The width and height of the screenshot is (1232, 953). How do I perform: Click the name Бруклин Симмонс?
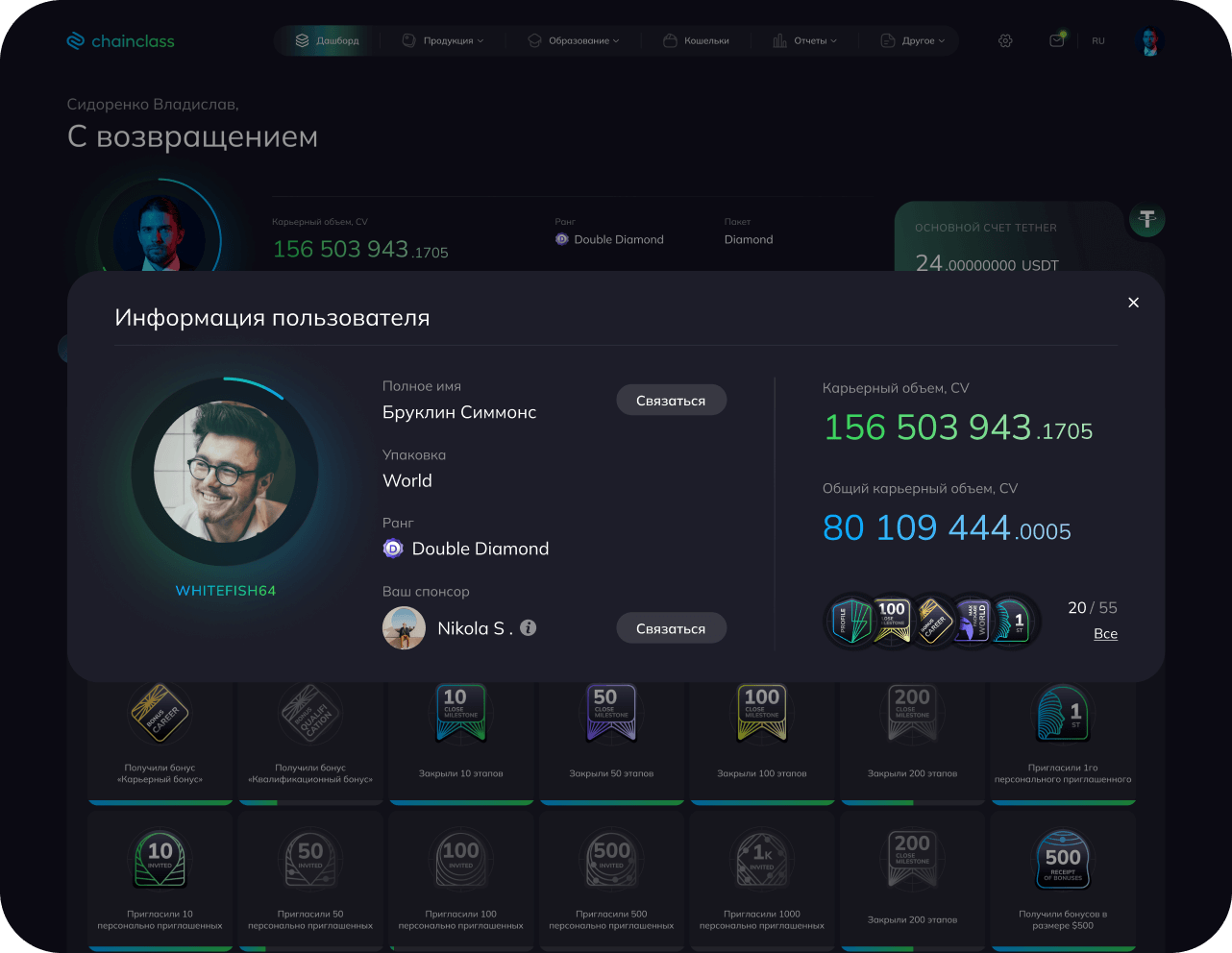(x=459, y=412)
